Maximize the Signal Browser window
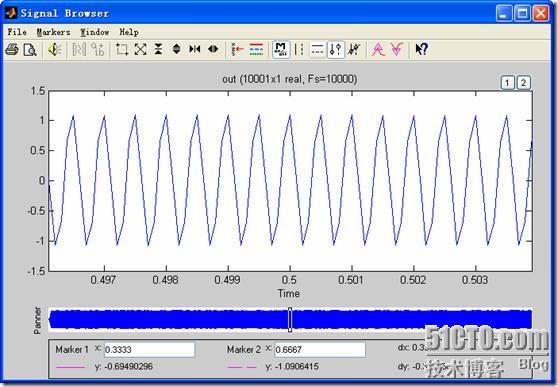This screenshot has height=387, width=558. 522,14
